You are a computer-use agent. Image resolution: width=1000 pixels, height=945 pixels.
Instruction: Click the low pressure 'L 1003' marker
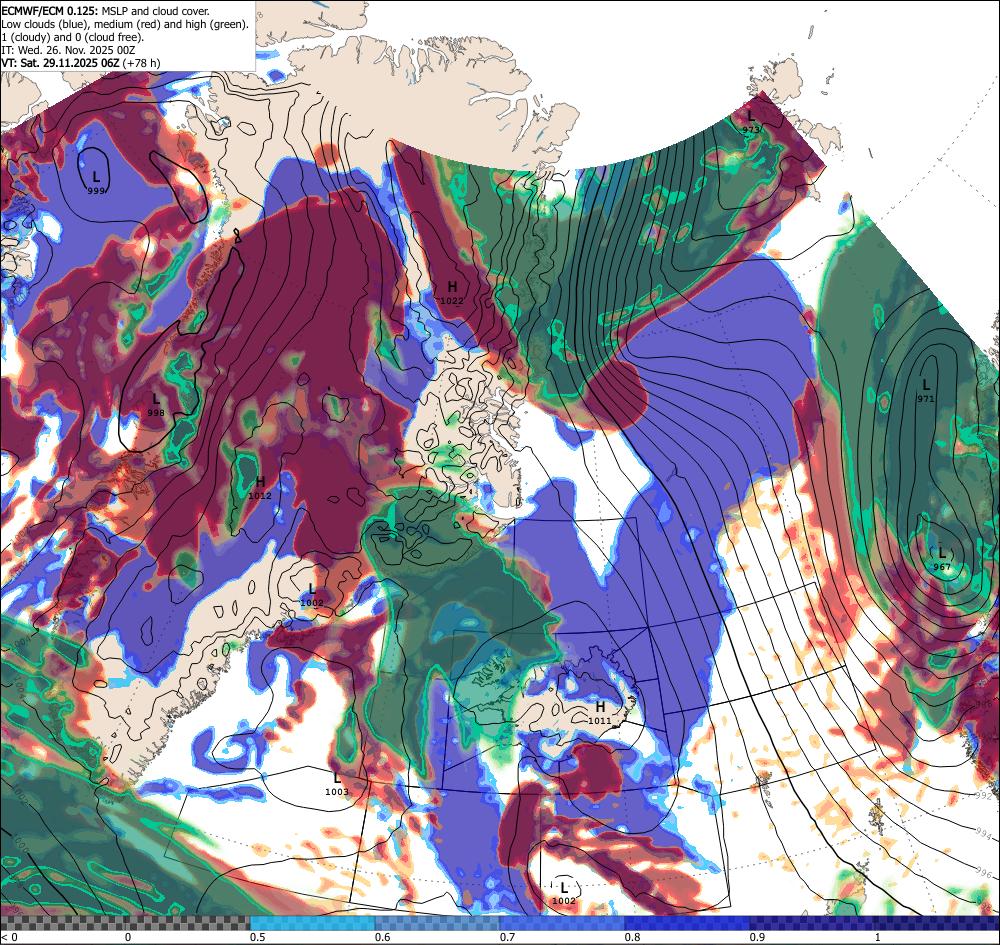pos(337,784)
